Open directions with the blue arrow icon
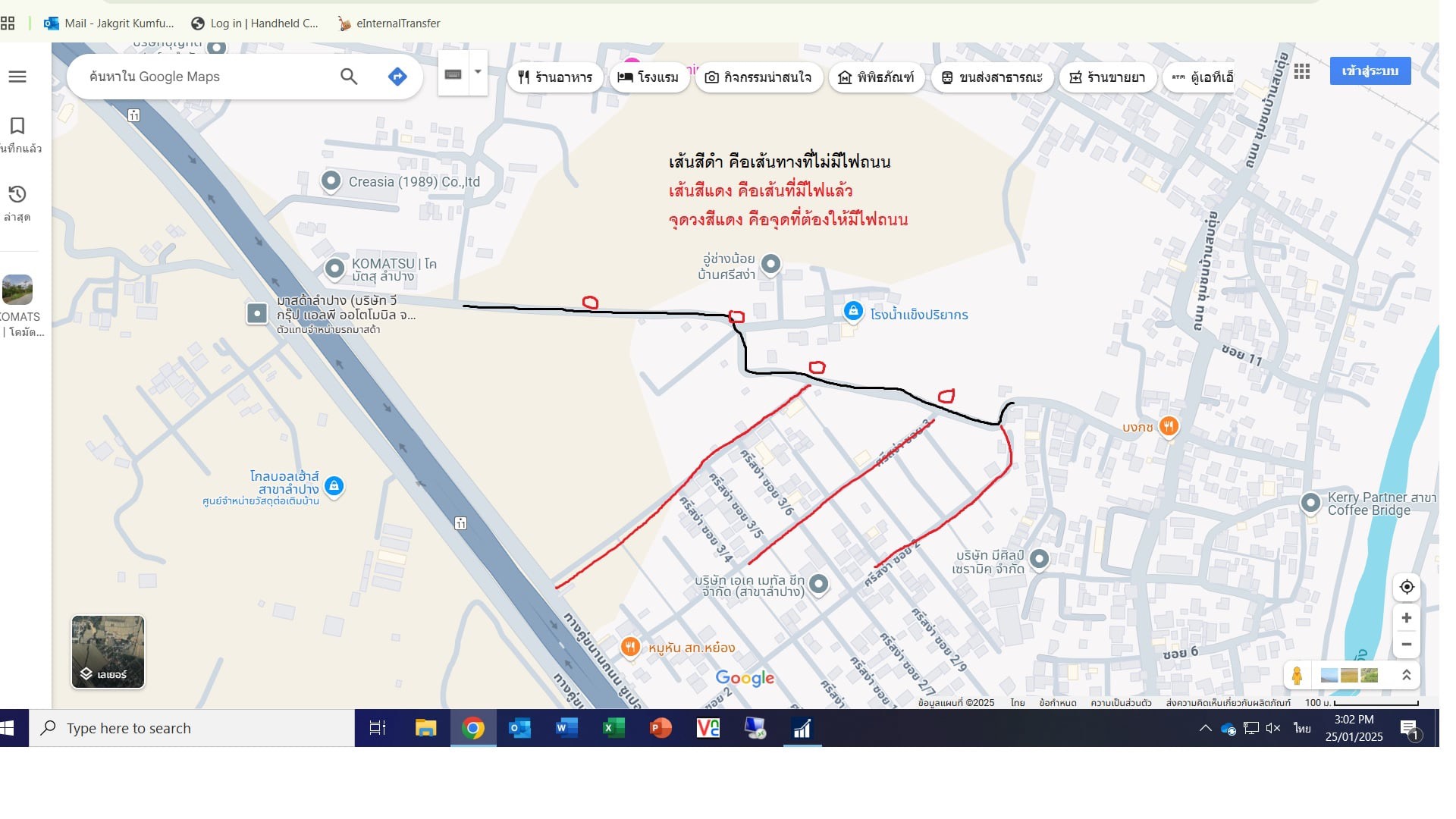Screen dimensions: 1456x819 tap(397, 77)
